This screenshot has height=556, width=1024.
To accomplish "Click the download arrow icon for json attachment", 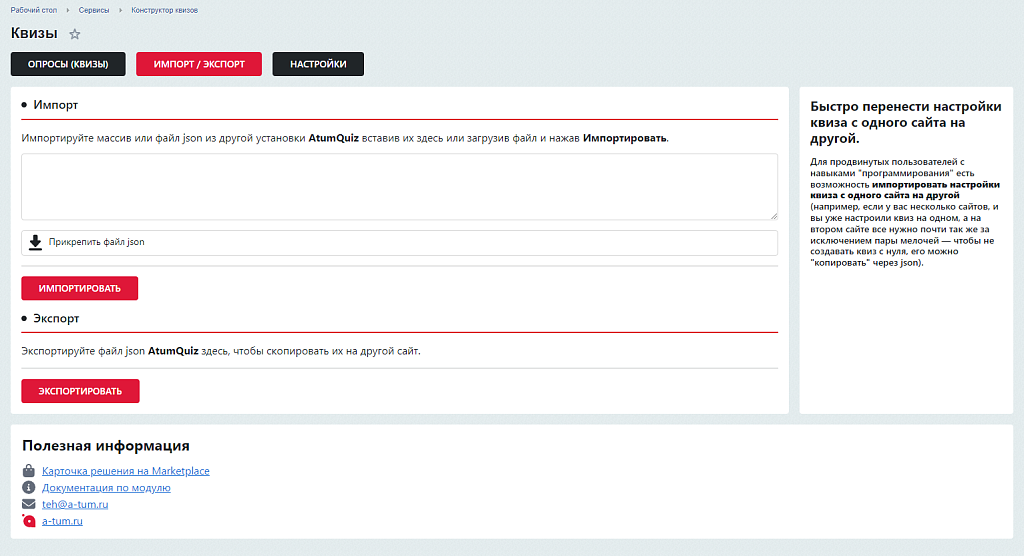I will tap(36, 242).
